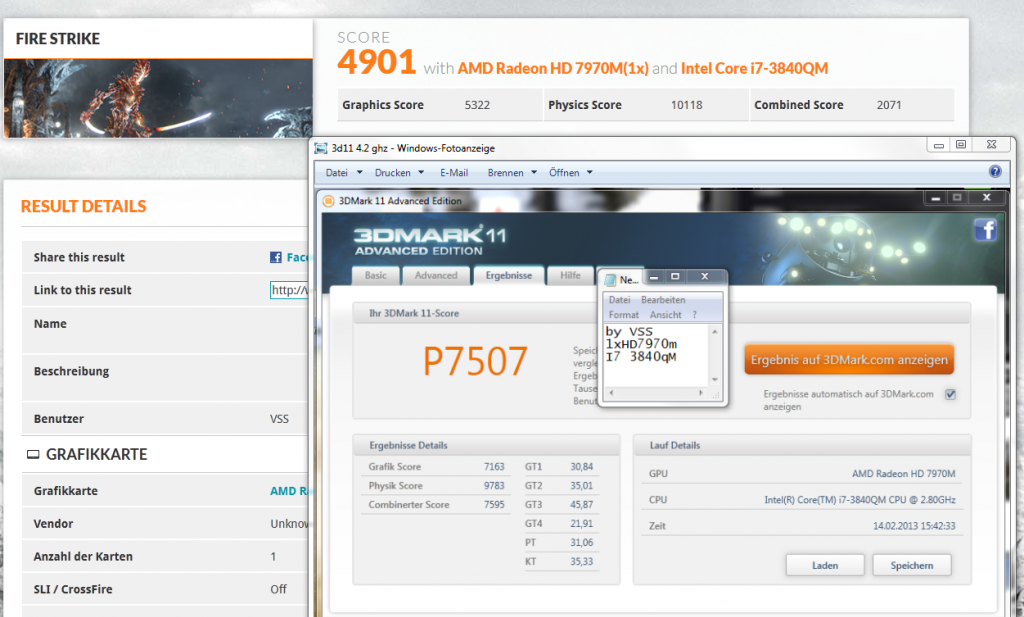
Task: Open Datei menu in Notepad window
Action: click(x=619, y=300)
